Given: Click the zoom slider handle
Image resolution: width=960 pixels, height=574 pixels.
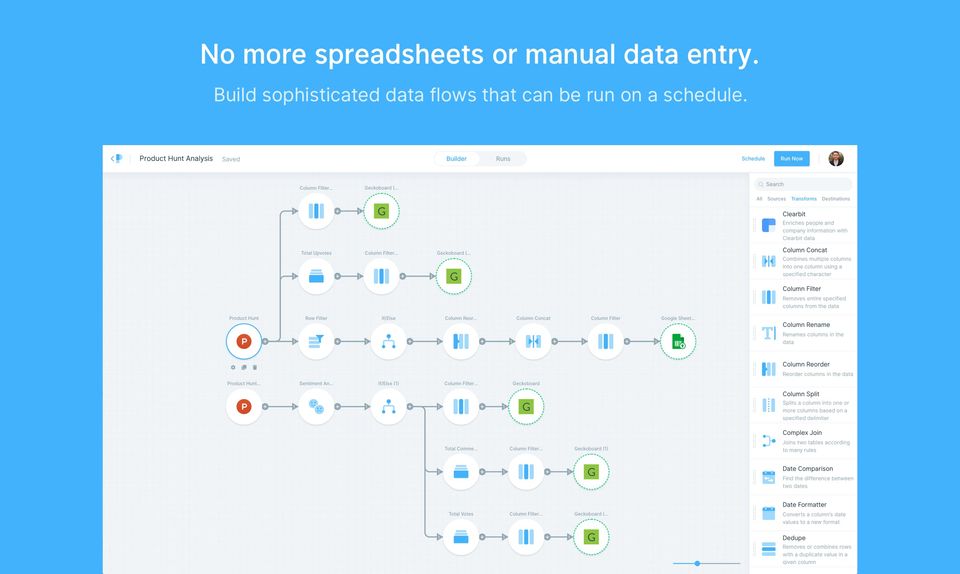Looking at the screenshot, I should (x=697, y=563).
